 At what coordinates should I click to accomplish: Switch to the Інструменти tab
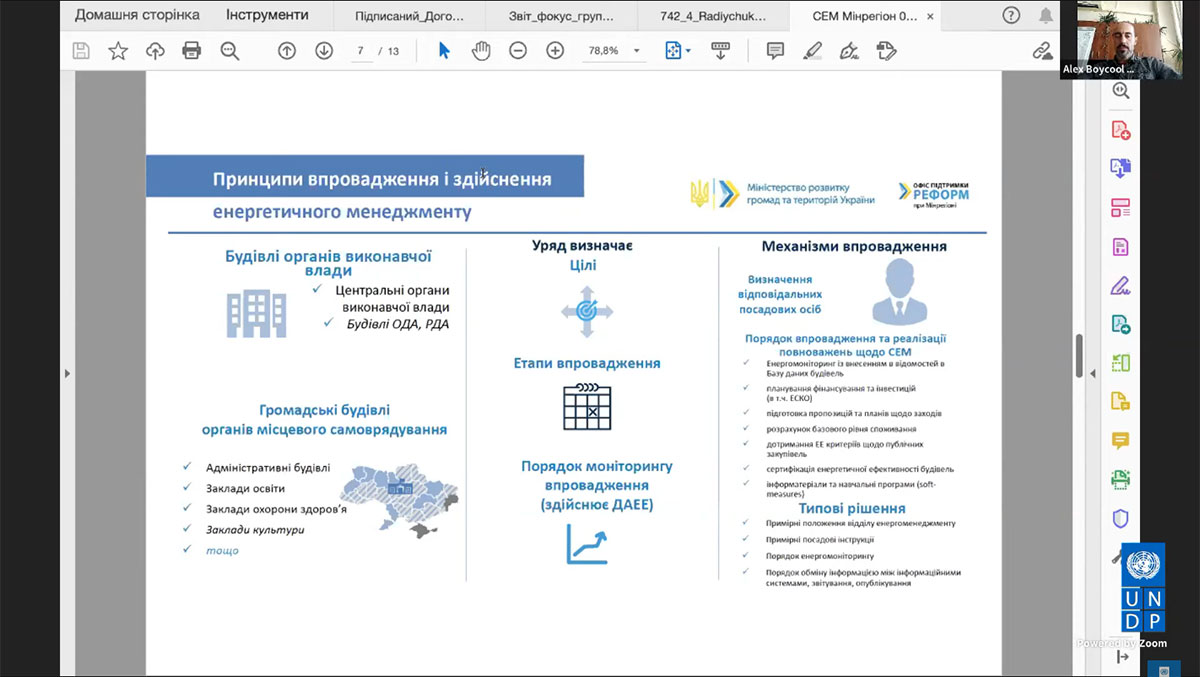[x=267, y=15]
